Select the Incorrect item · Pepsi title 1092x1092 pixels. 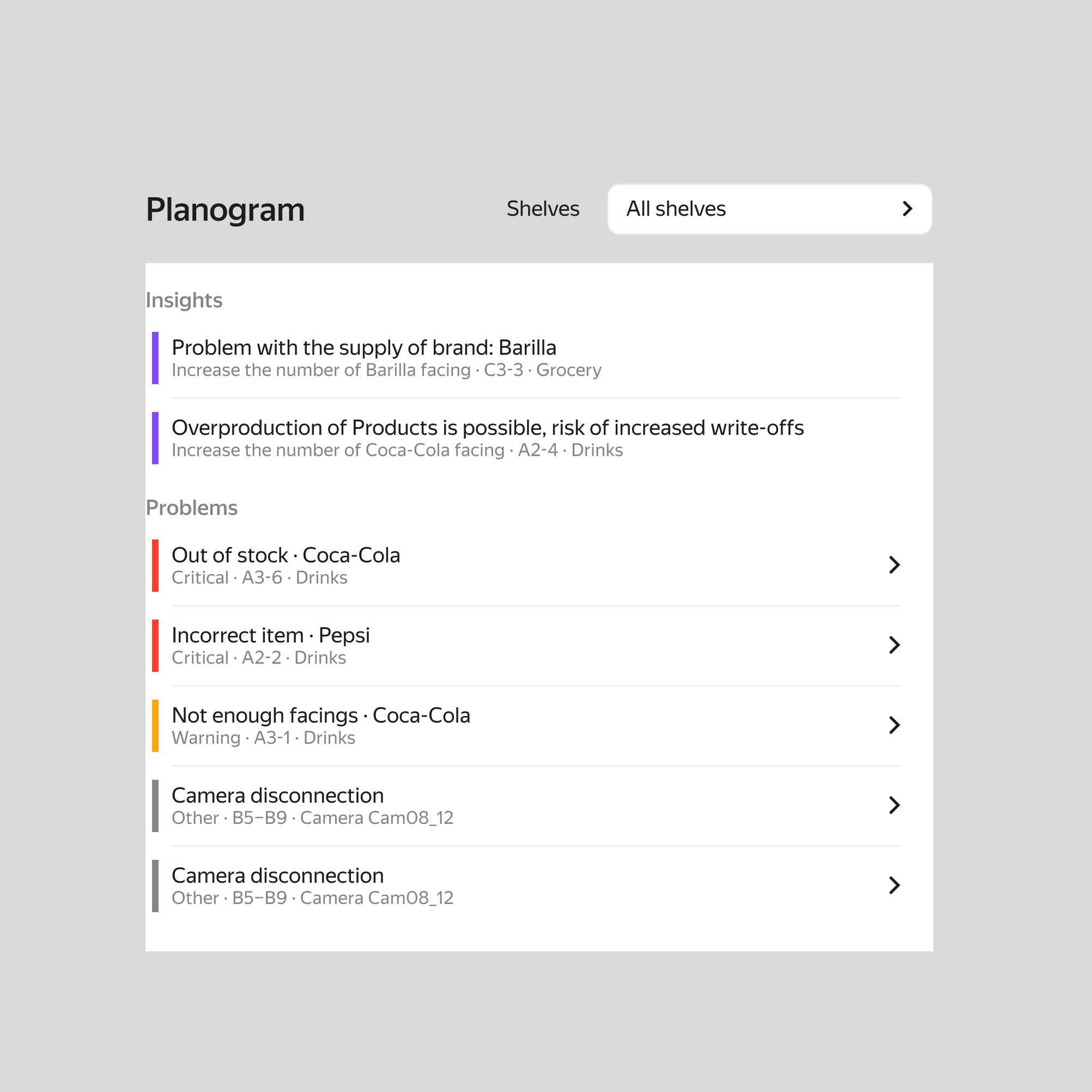click(x=271, y=636)
